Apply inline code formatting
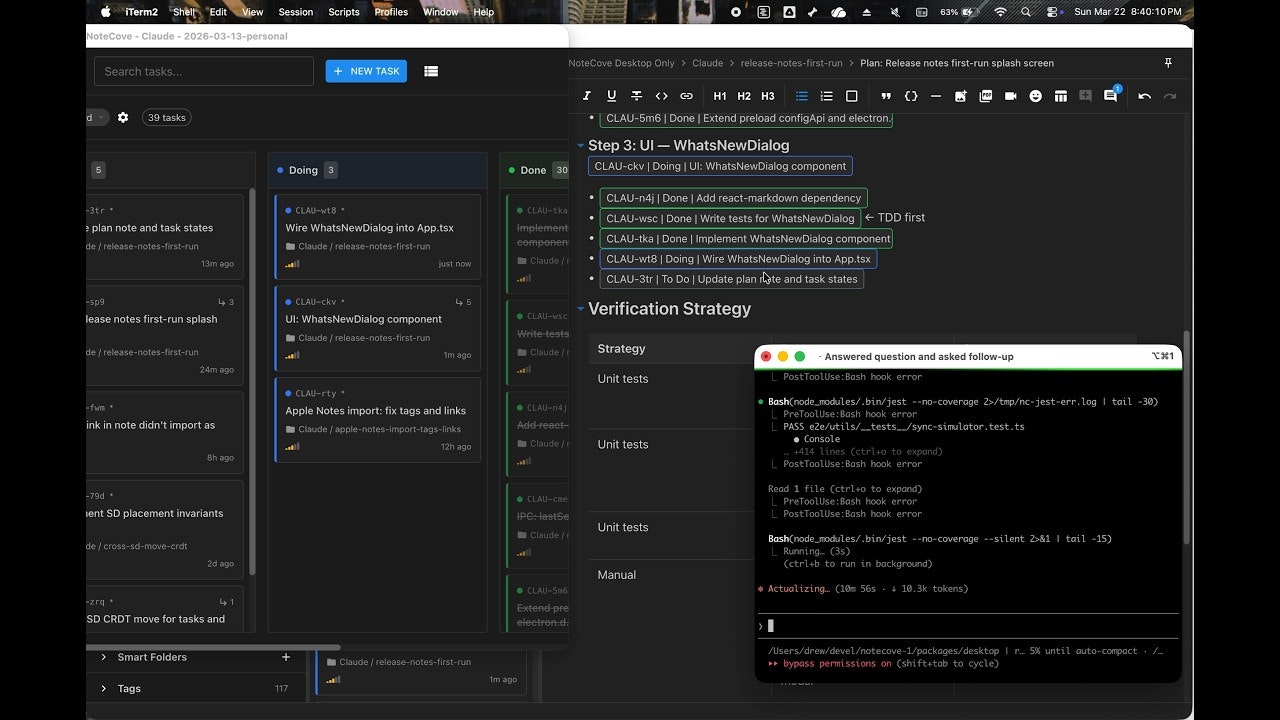The image size is (1280, 720). [661, 96]
